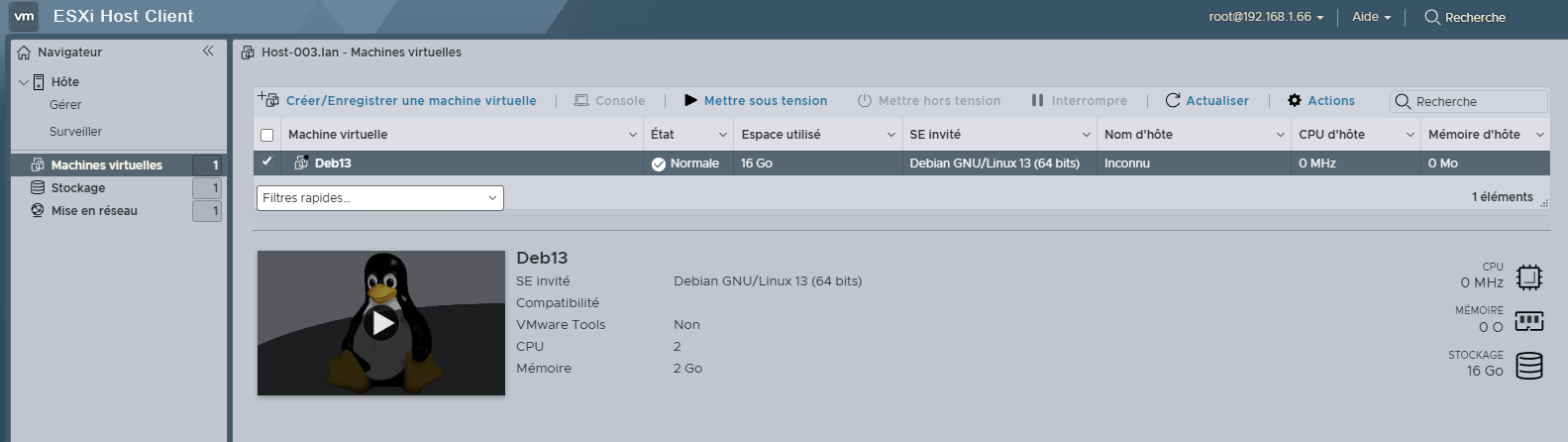Uncheck the Deb13 row checkbox
This screenshot has height=442, width=1568.
266,162
